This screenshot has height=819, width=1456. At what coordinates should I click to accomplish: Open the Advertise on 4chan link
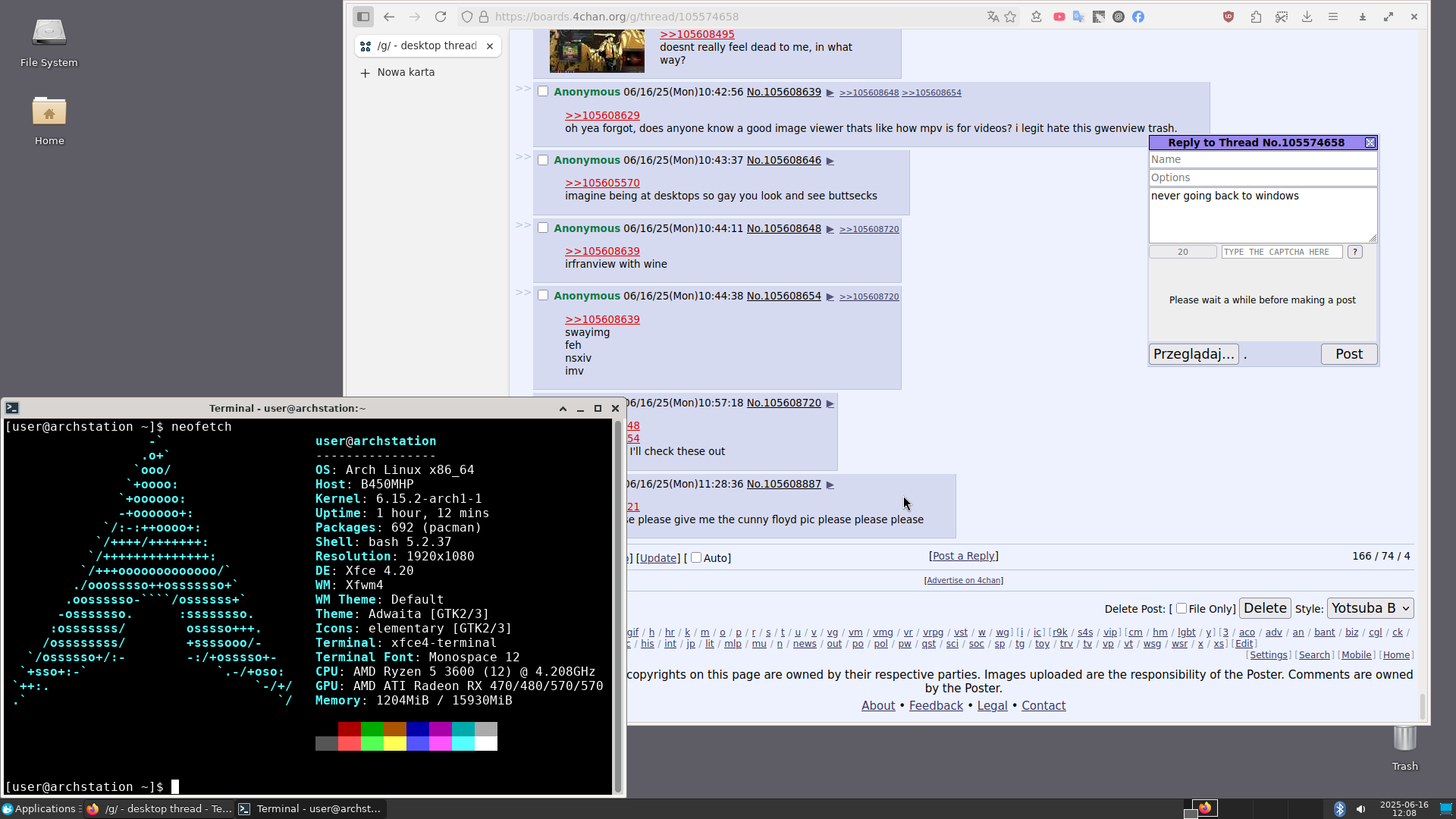(x=964, y=580)
